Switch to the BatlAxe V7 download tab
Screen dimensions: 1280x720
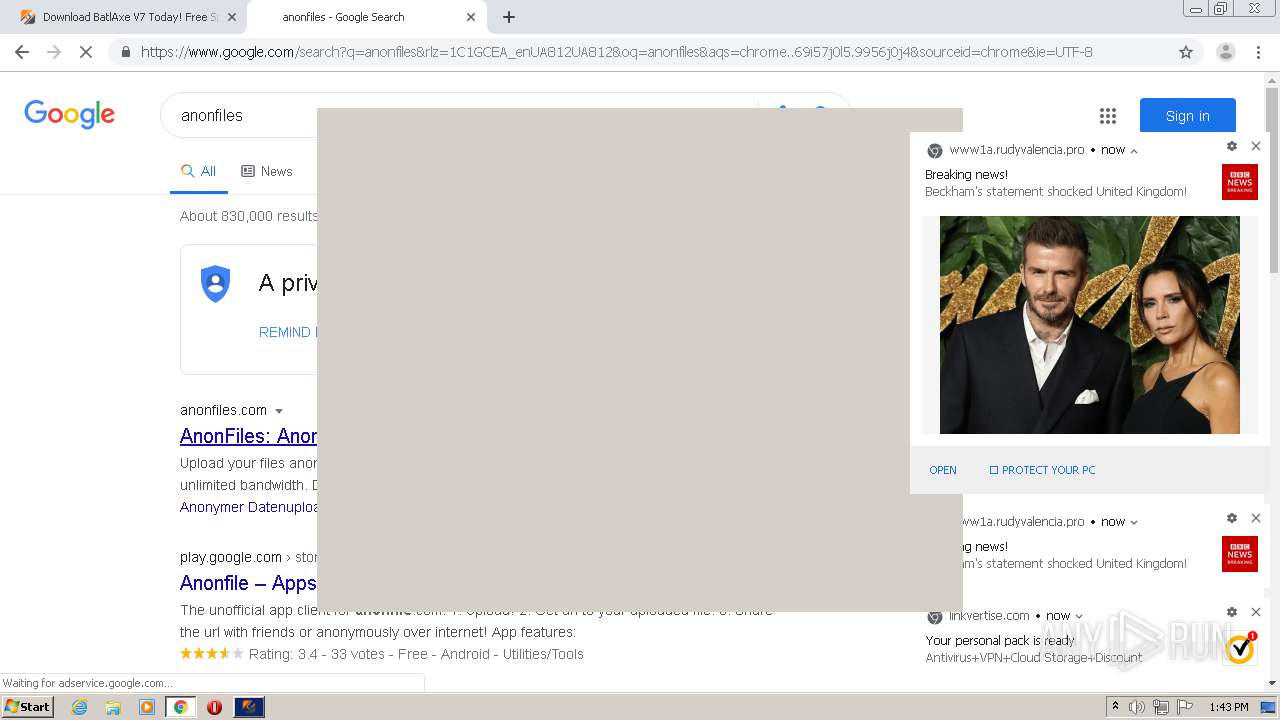click(126, 17)
